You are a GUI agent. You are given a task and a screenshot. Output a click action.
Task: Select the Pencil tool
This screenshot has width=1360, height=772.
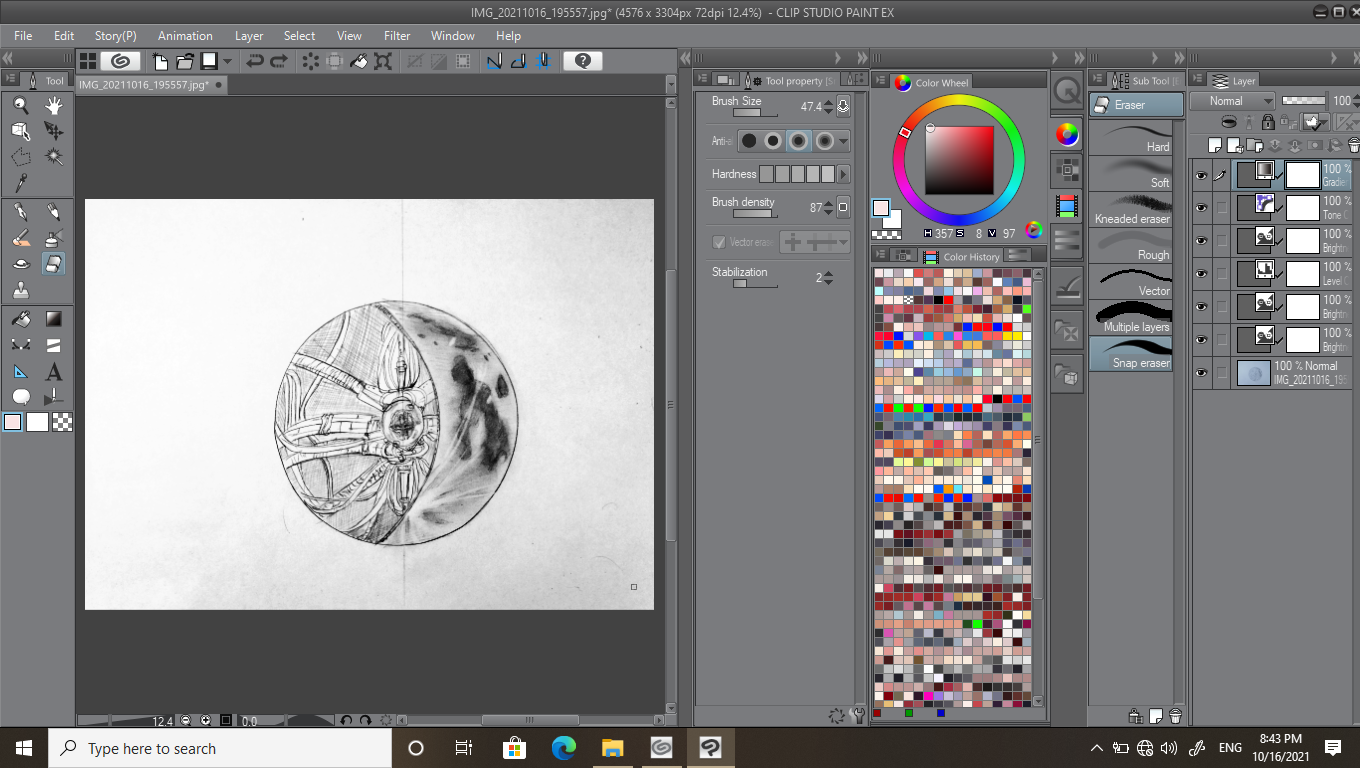(54, 212)
